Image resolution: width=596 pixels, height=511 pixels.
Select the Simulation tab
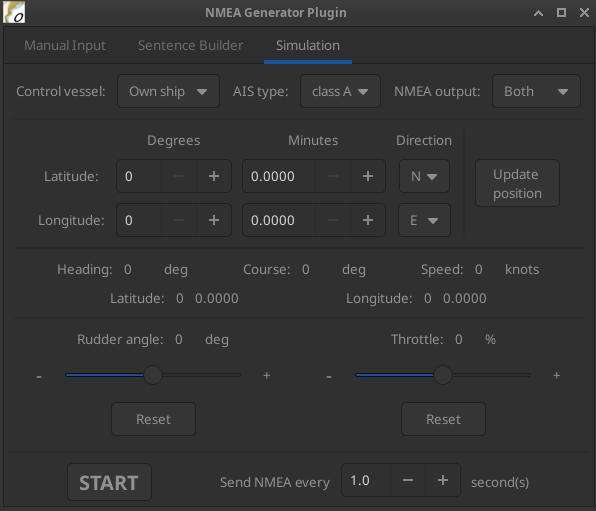click(x=308, y=46)
